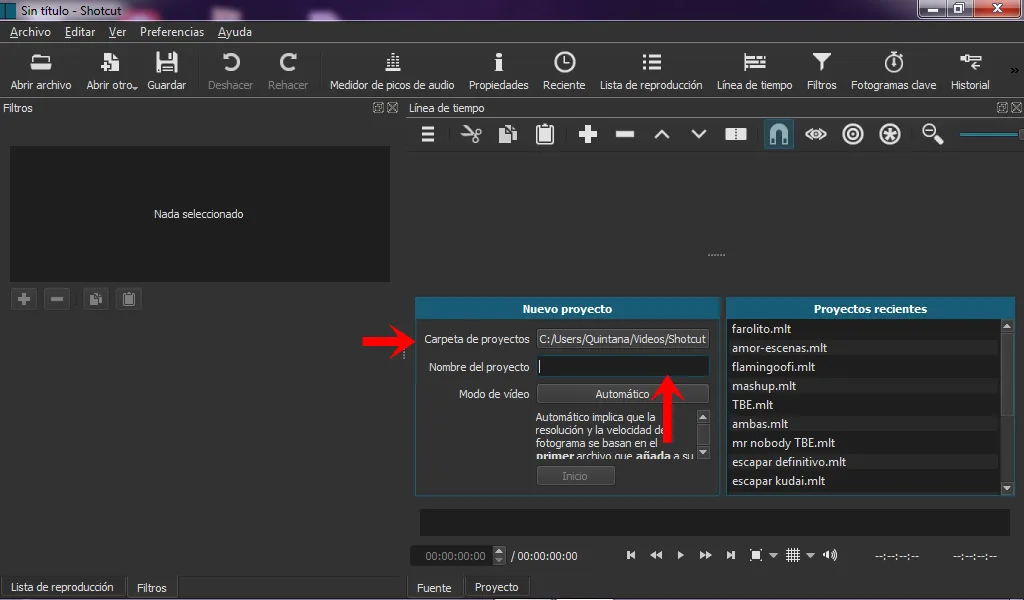Click the Abrir otro toolbar icon
Viewport: 1024px width, 600px height.
click(x=111, y=71)
